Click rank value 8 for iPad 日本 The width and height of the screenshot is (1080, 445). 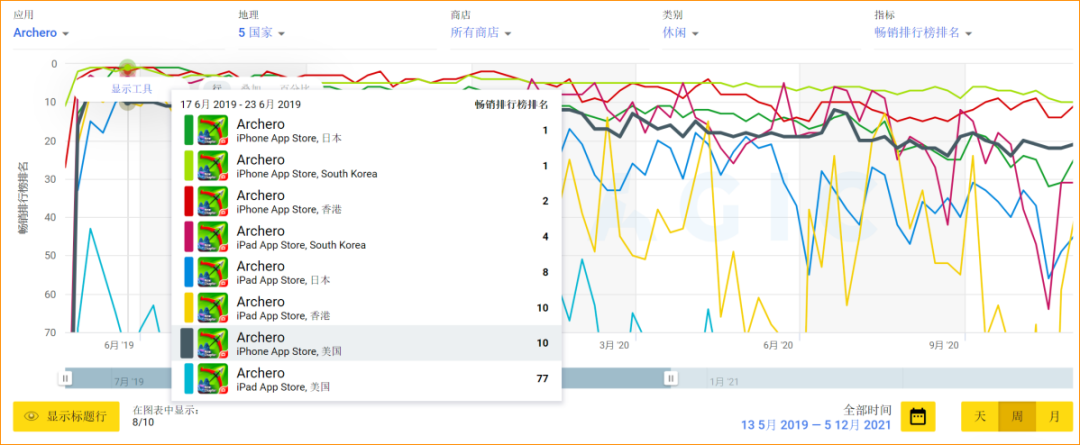[546, 272]
